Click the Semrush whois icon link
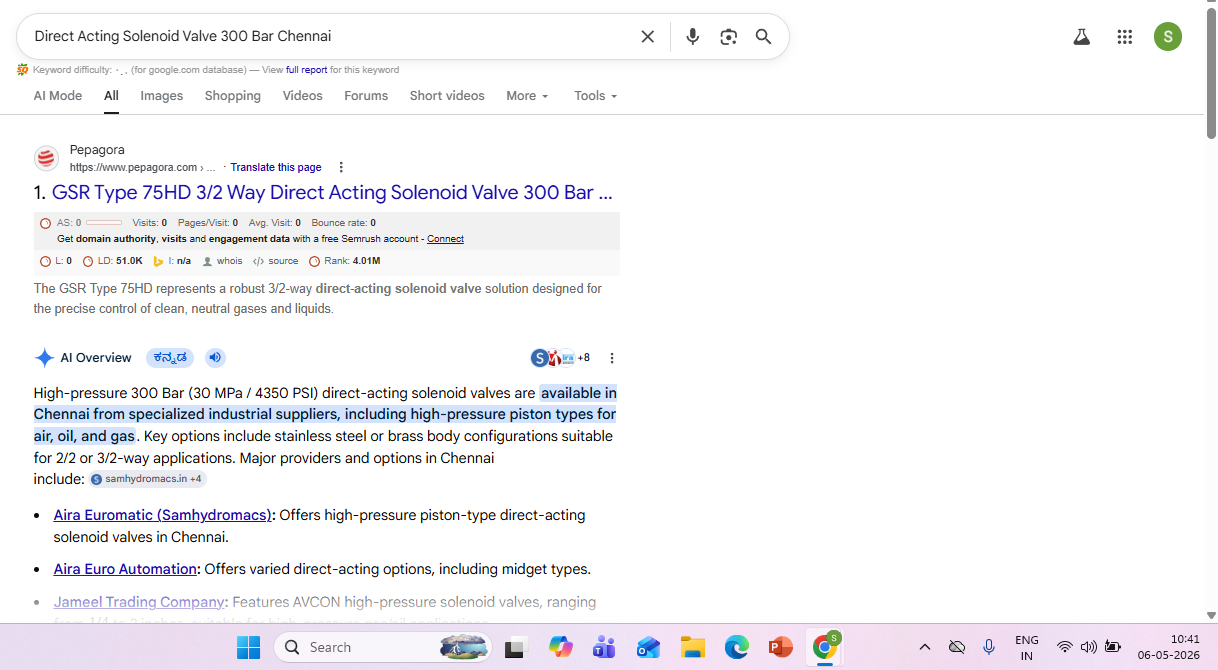The height and width of the screenshot is (670, 1218). (x=222, y=261)
